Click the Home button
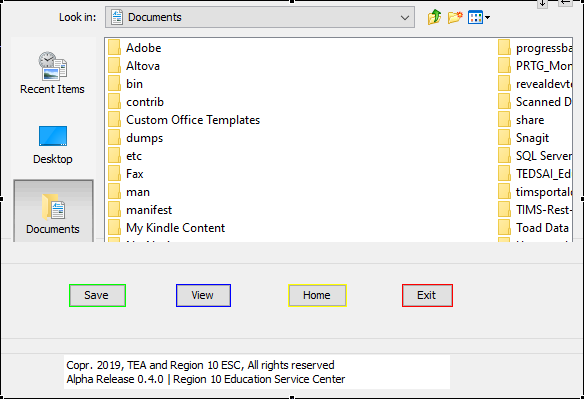Image resolution: width=584 pixels, height=399 pixels. click(x=317, y=295)
